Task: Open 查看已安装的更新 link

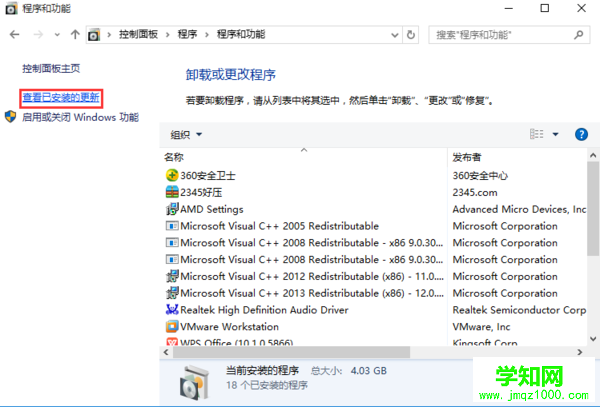Action: click(x=61, y=98)
